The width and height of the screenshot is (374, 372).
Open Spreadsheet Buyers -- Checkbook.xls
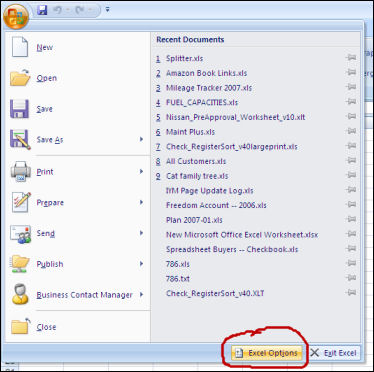point(232,249)
